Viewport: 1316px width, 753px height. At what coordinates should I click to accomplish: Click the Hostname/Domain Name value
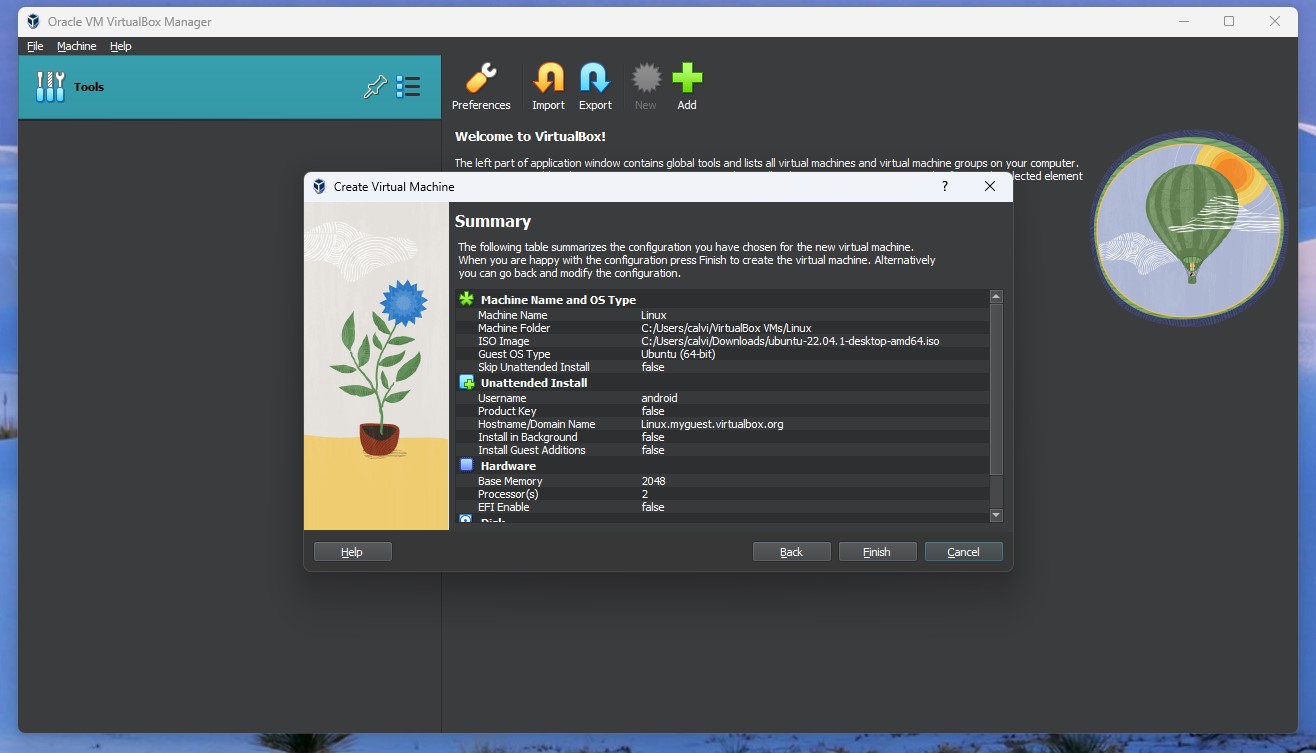(x=712, y=424)
